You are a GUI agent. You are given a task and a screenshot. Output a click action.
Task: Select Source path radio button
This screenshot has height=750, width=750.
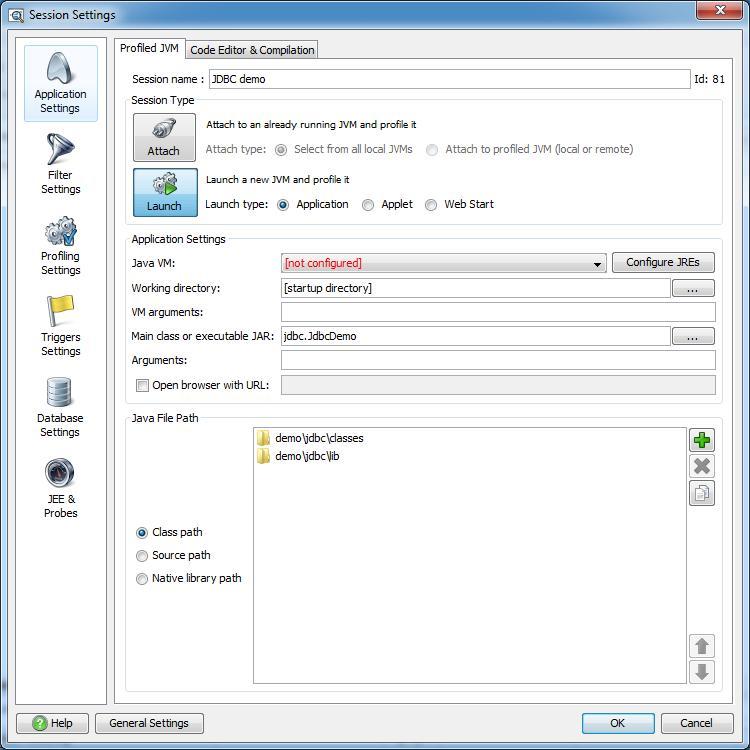pyautogui.click(x=142, y=556)
